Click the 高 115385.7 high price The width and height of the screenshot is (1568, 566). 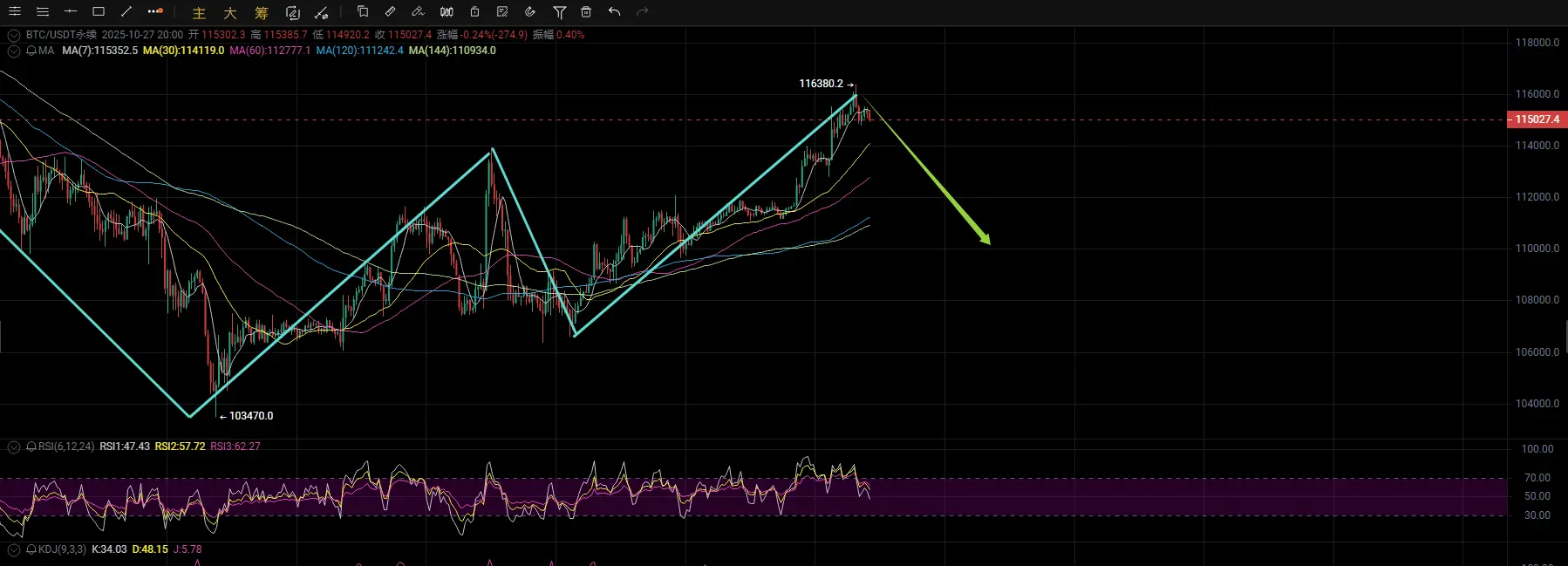pyautogui.click(x=279, y=35)
